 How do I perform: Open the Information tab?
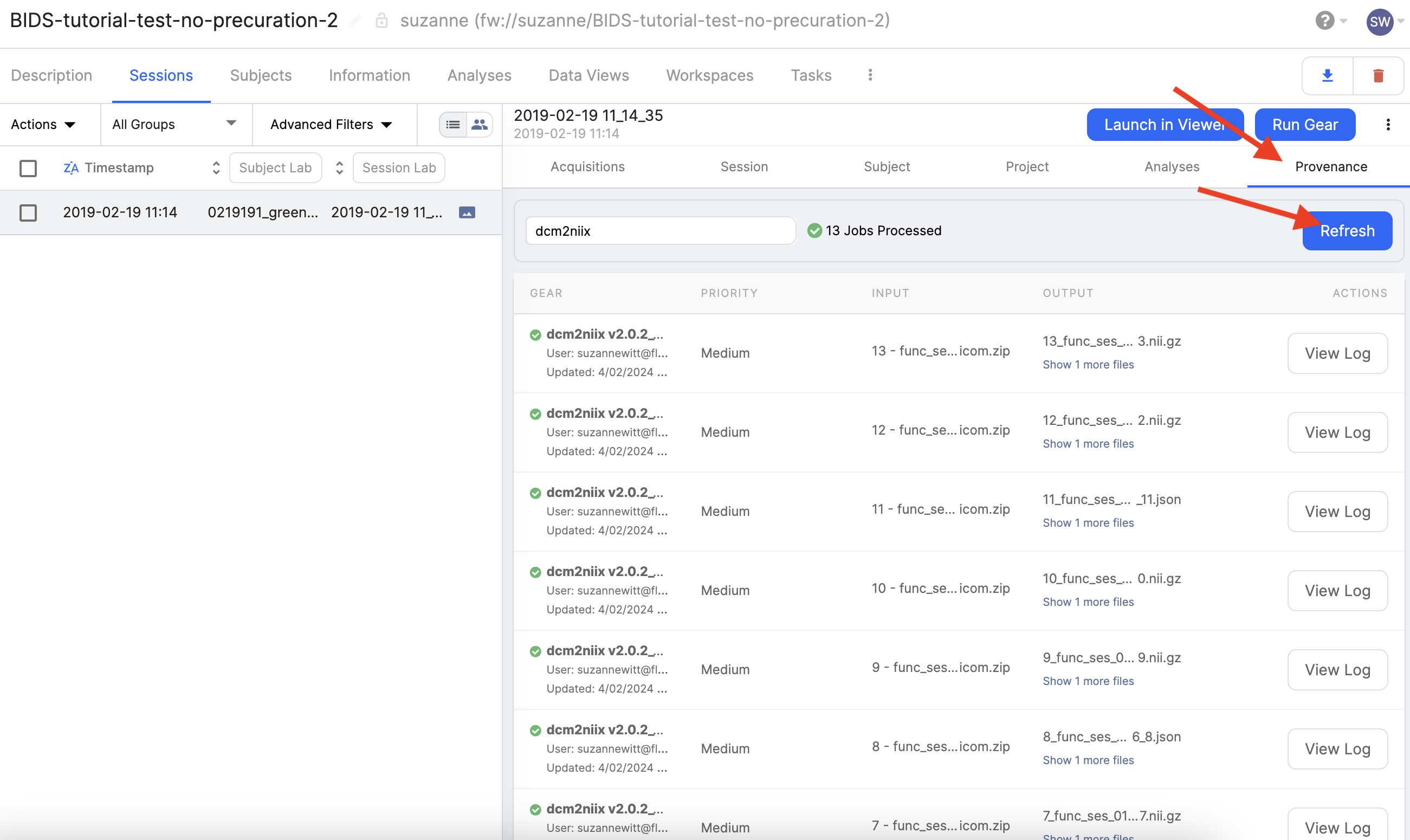coord(370,75)
